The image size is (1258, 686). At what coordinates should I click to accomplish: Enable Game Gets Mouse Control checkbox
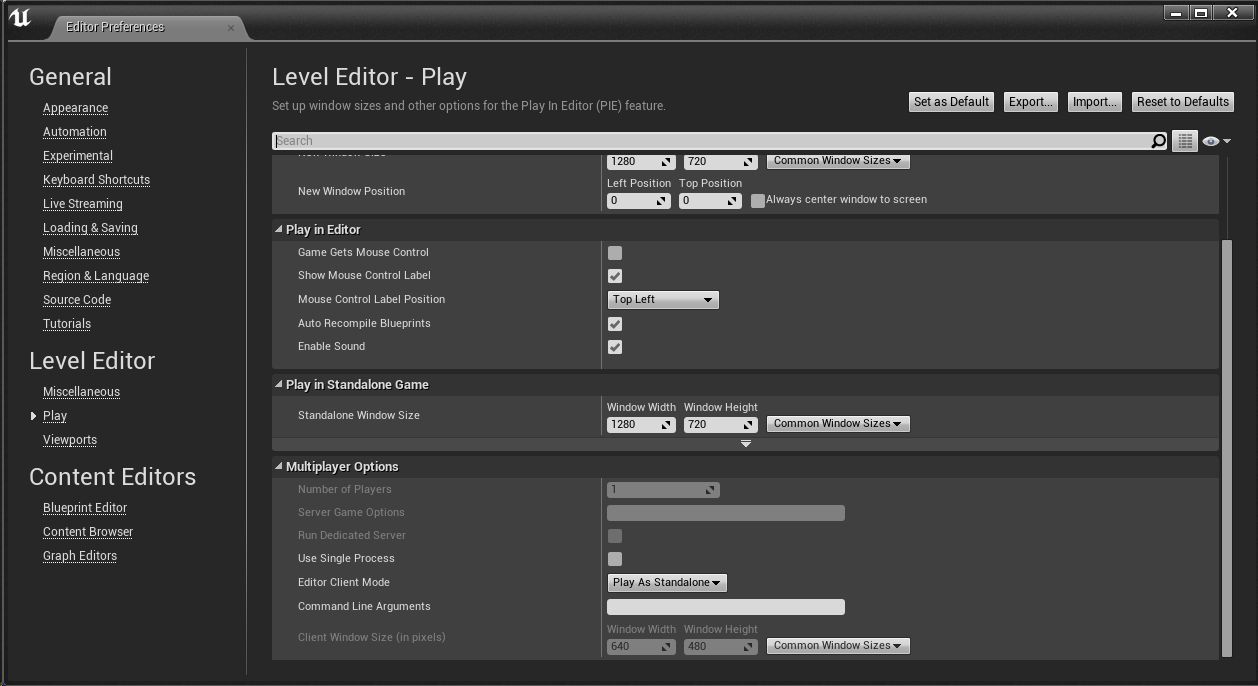tap(615, 253)
